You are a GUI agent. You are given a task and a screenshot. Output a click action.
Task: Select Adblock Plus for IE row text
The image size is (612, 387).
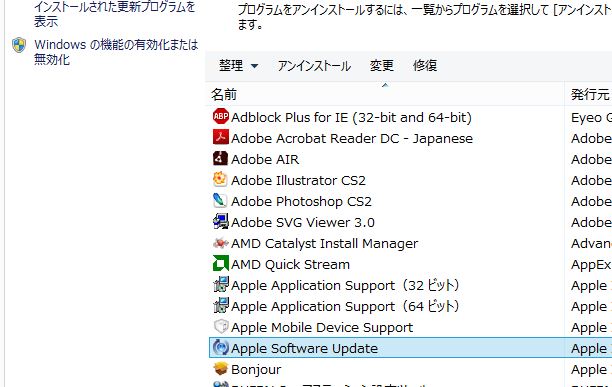351,117
